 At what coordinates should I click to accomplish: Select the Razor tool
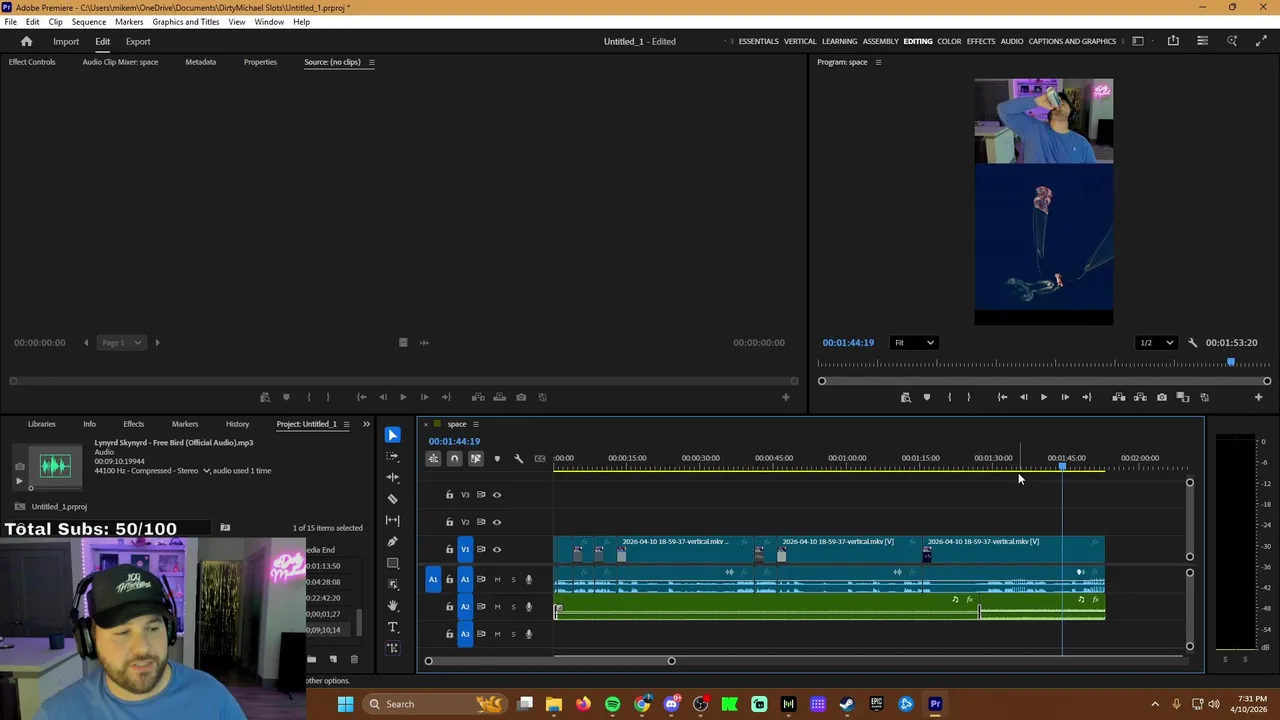(392, 499)
